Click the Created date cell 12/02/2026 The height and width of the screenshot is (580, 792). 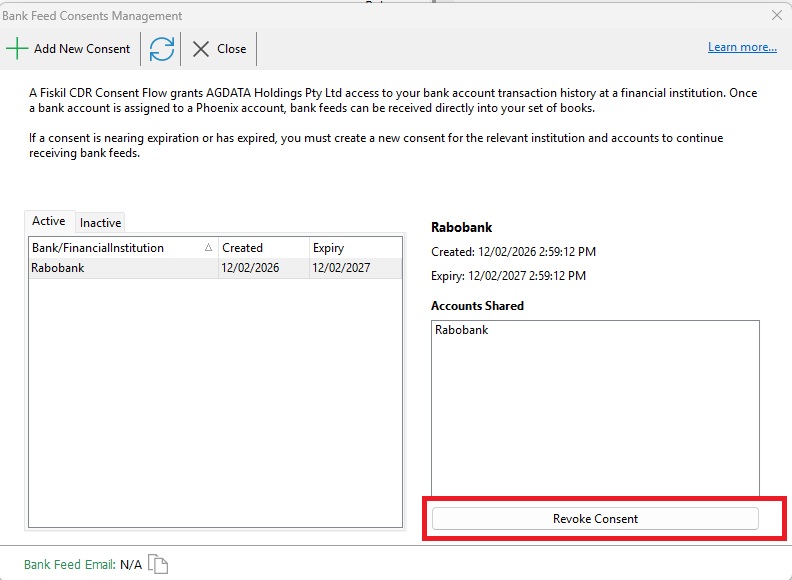pos(251,268)
